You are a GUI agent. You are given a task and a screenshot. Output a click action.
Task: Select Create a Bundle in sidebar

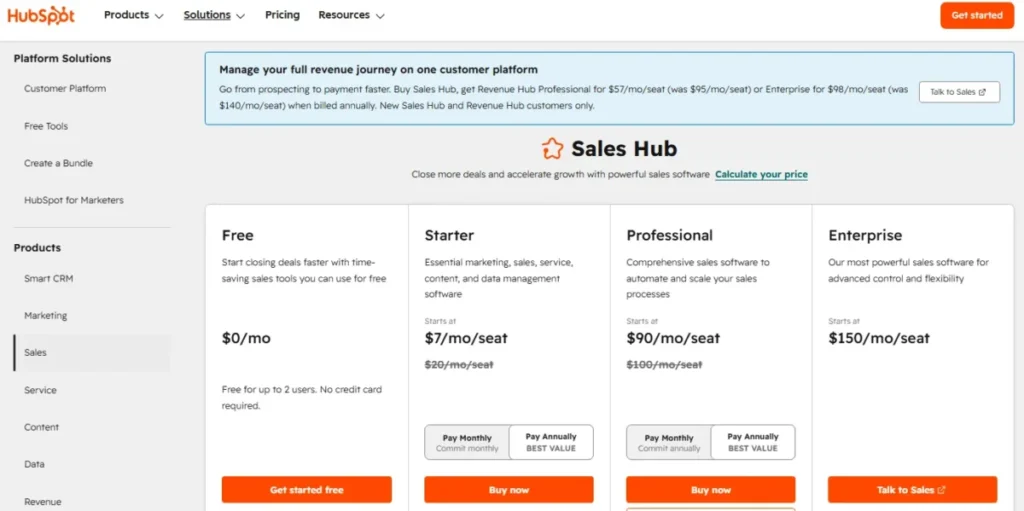point(59,163)
